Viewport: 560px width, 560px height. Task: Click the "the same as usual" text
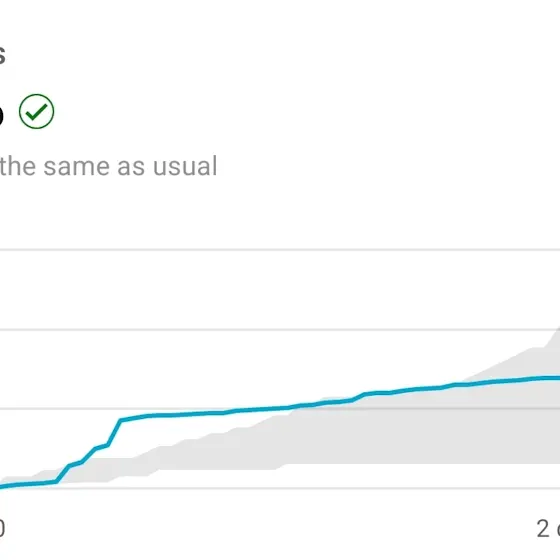pos(108,166)
